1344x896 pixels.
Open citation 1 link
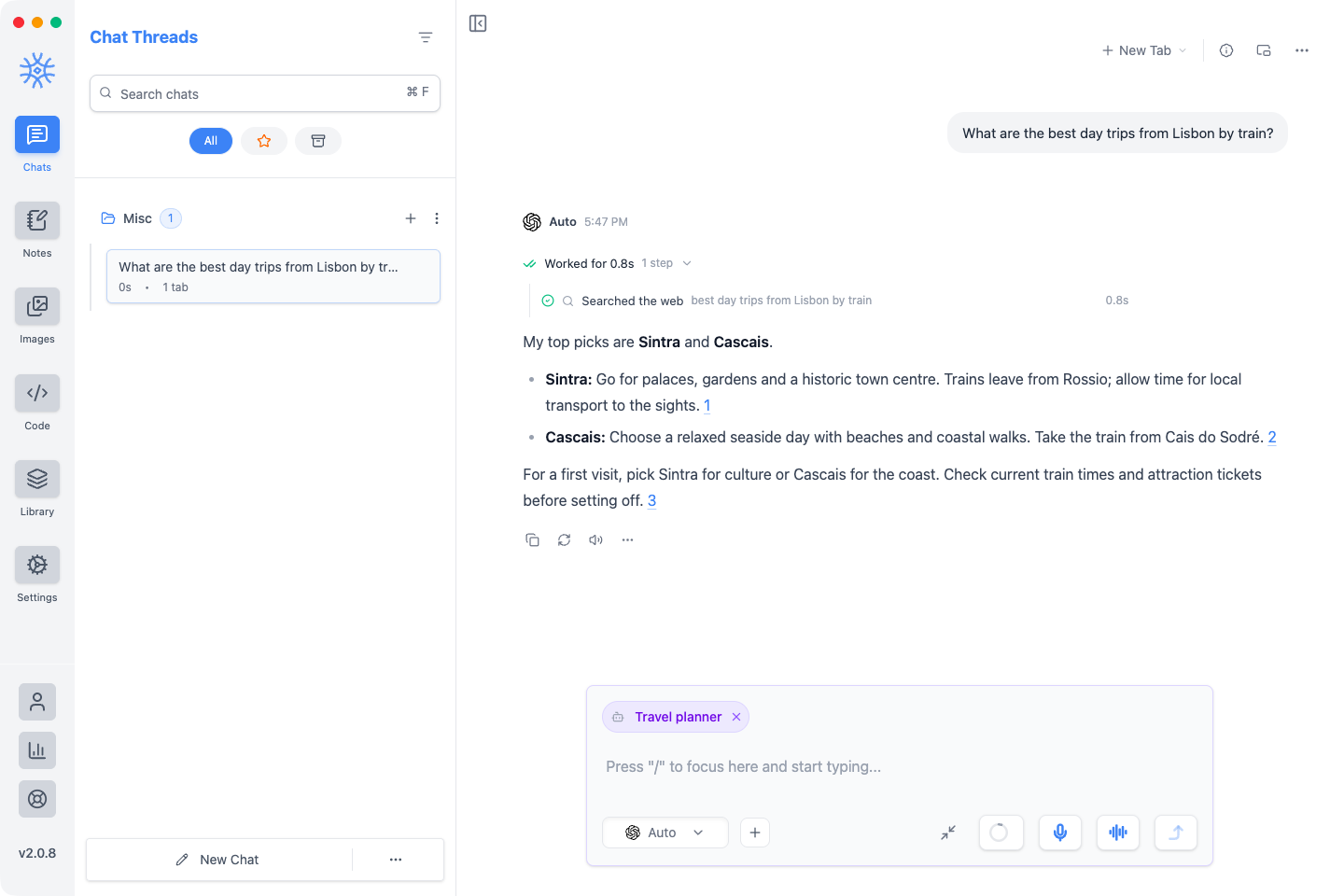707,405
